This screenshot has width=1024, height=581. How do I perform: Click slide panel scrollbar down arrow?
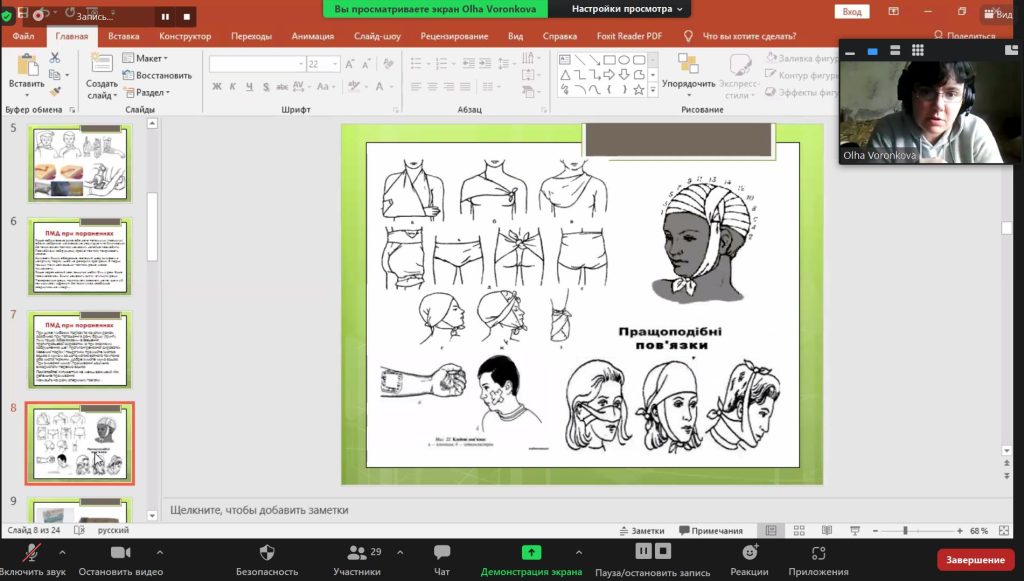click(x=152, y=515)
